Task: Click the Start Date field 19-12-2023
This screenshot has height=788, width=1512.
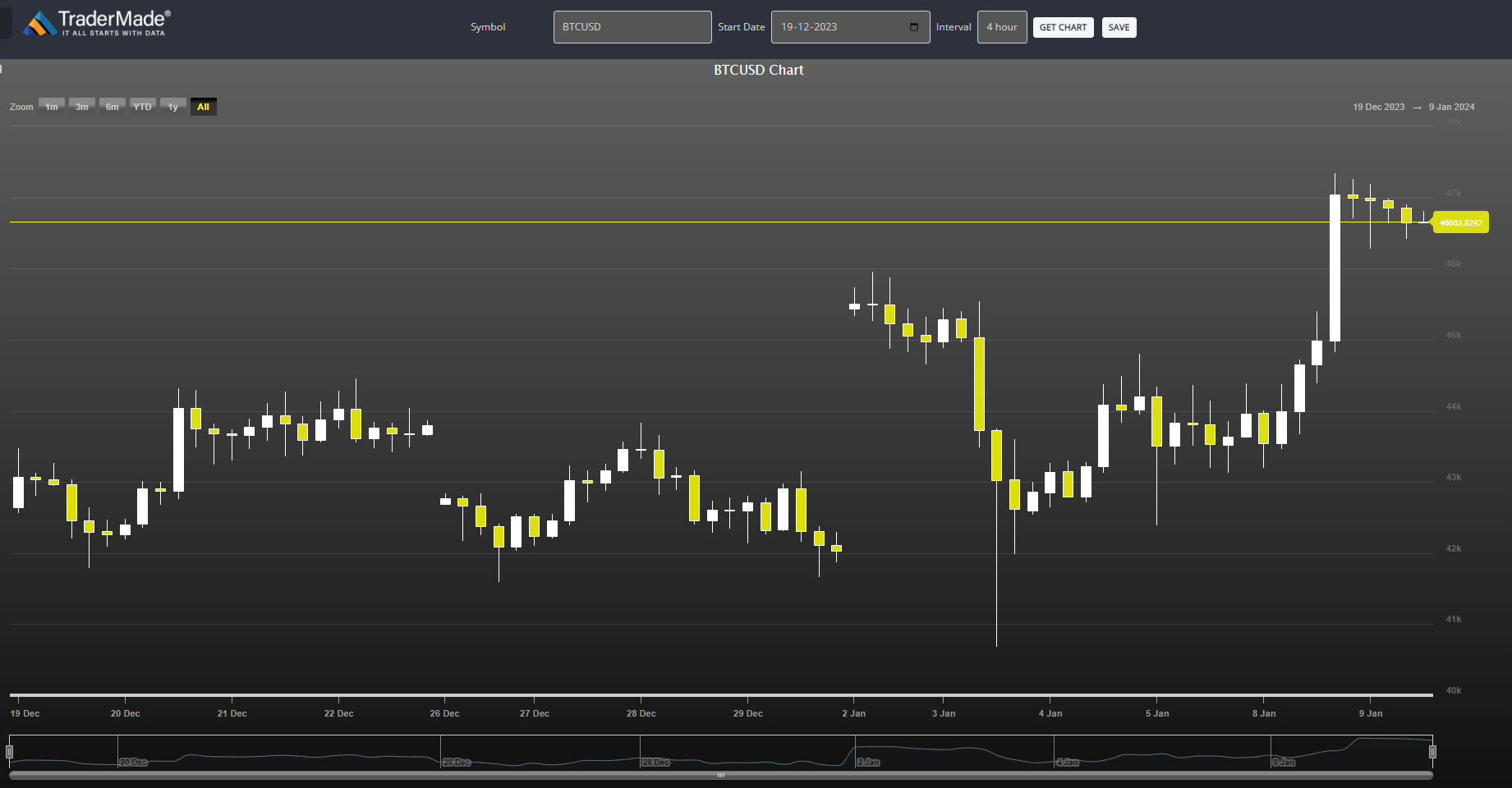Action: [x=850, y=27]
